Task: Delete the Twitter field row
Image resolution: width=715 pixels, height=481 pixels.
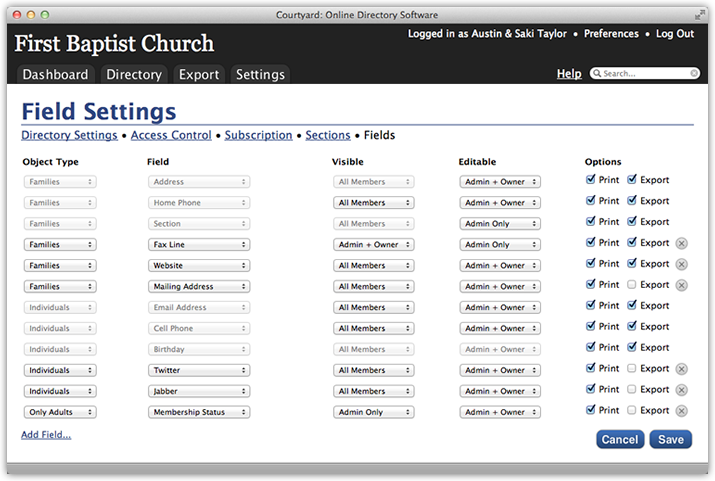Action: pos(681,369)
